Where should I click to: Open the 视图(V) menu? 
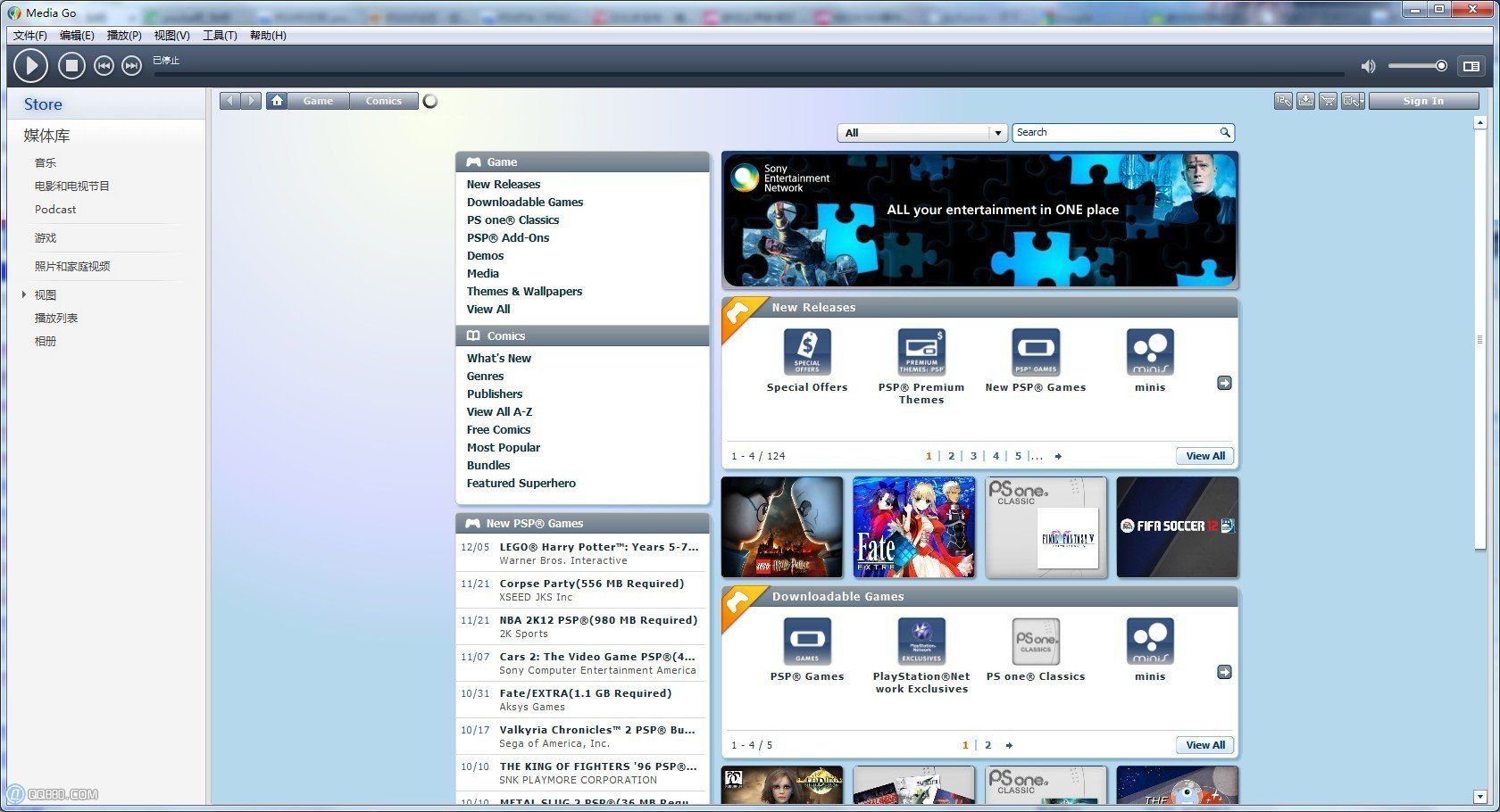point(171,36)
